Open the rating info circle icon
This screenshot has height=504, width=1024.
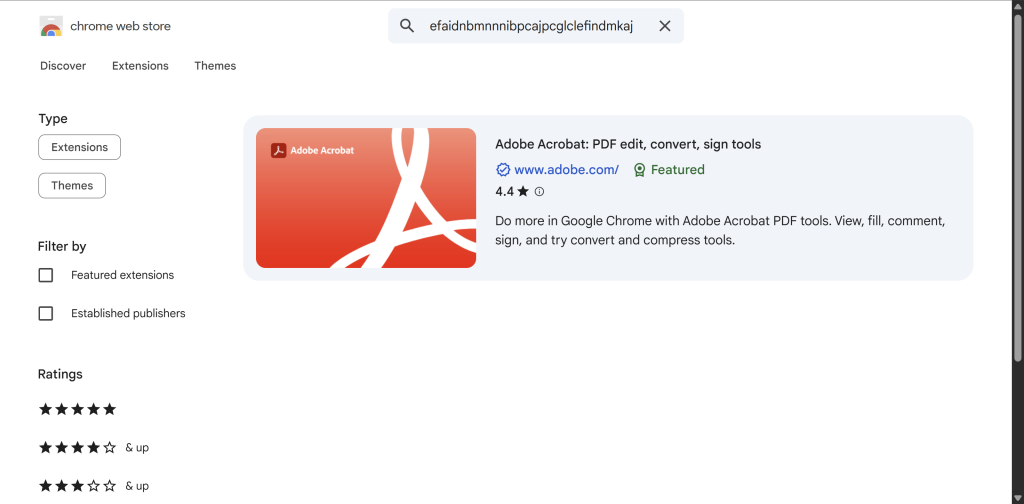(x=539, y=191)
